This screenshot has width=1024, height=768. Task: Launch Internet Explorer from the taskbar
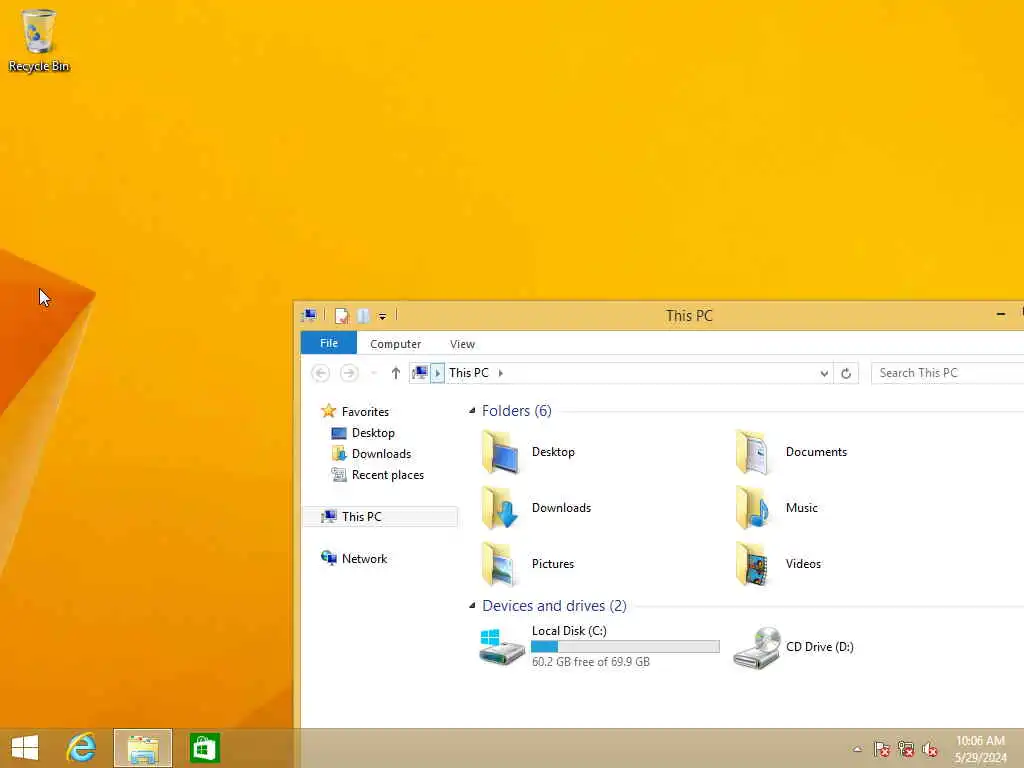[x=81, y=748]
